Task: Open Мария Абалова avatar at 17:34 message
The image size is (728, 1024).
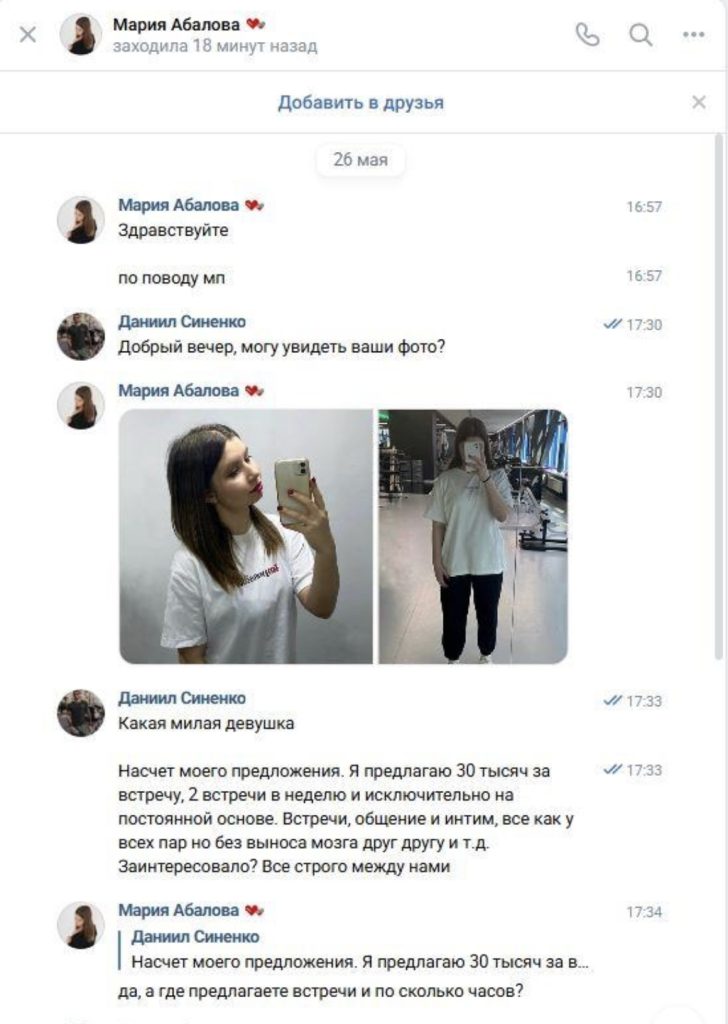Action: (81, 925)
